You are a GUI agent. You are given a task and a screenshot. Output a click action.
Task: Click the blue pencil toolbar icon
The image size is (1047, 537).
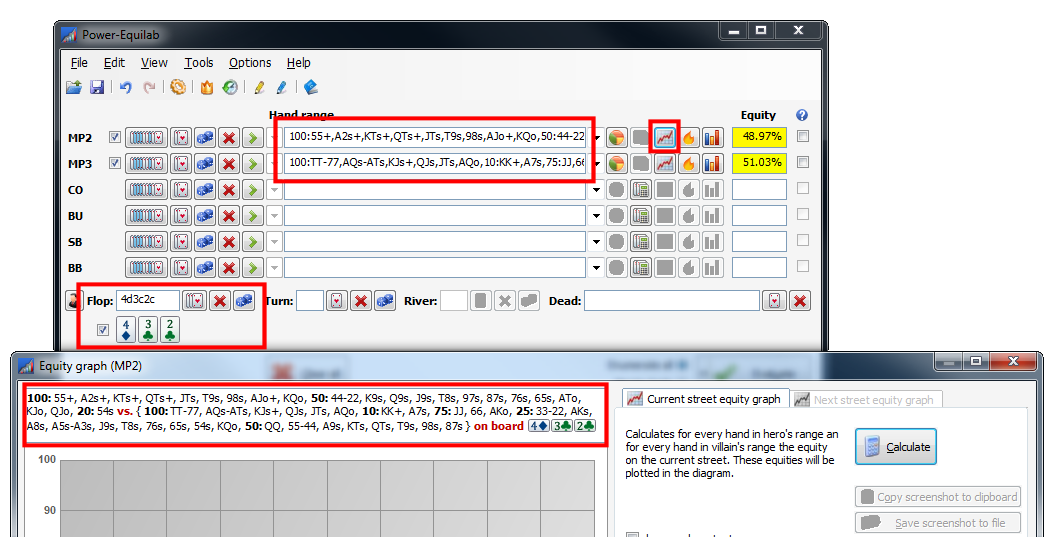pyautogui.click(x=281, y=87)
